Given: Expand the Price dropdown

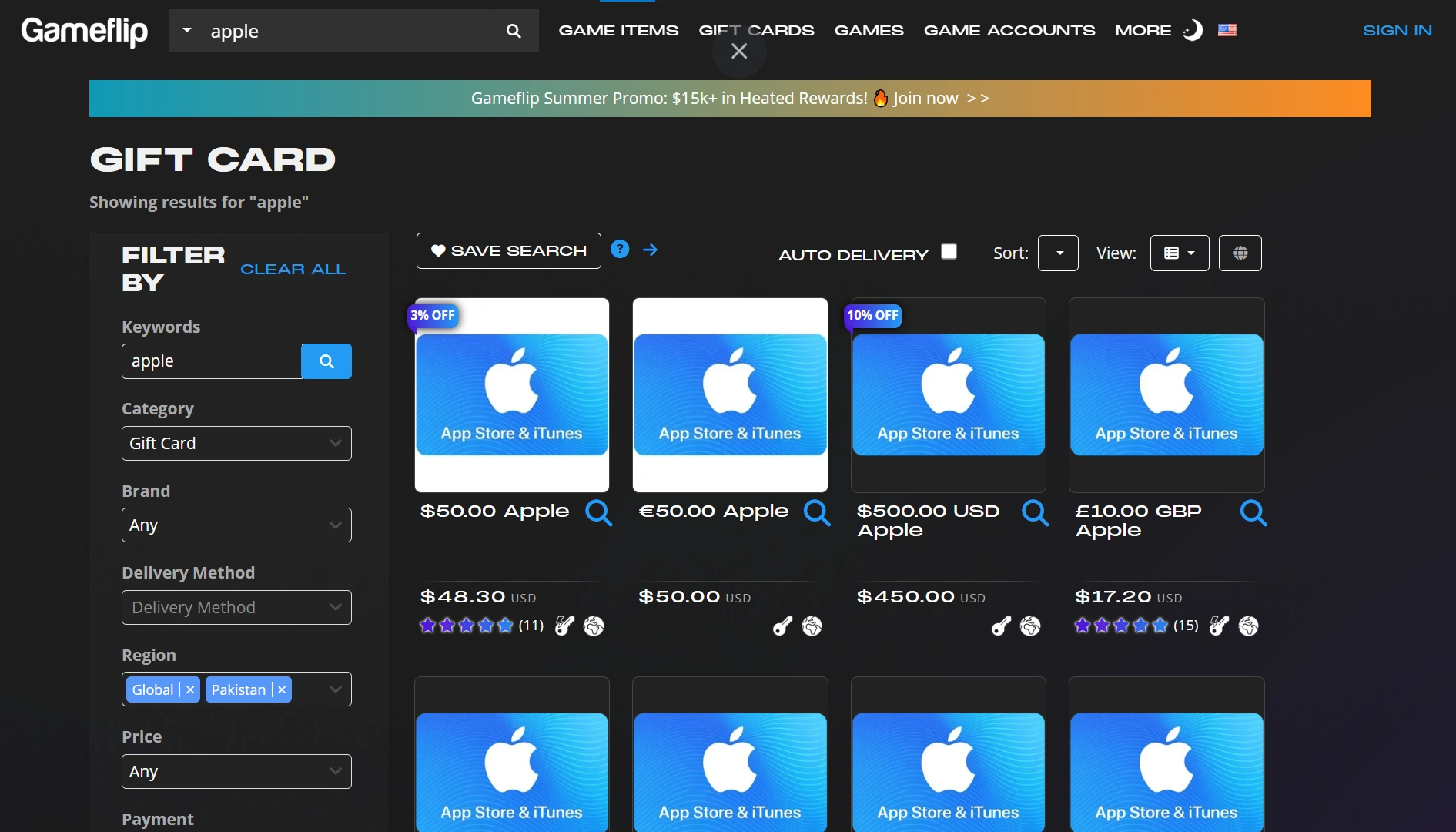Looking at the screenshot, I should (236, 771).
